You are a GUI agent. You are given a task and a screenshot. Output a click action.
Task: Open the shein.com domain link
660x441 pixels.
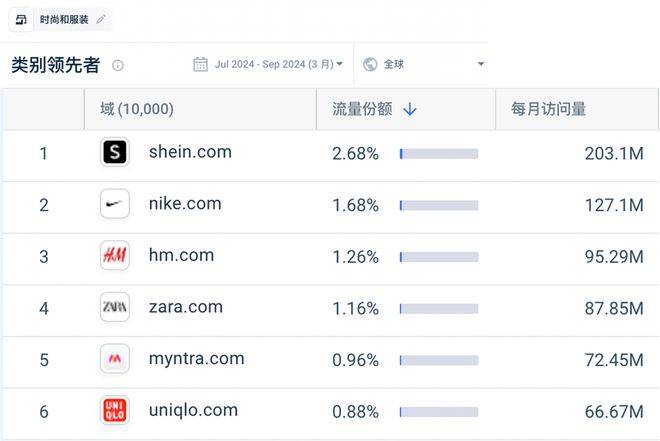coord(190,152)
